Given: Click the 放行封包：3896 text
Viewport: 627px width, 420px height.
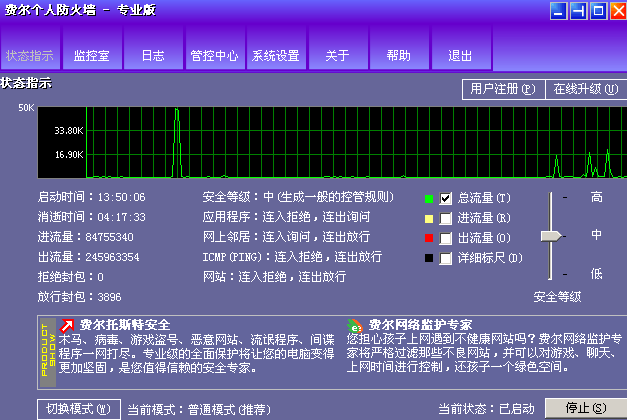Looking at the screenshot, I should click(x=79, y=297).
